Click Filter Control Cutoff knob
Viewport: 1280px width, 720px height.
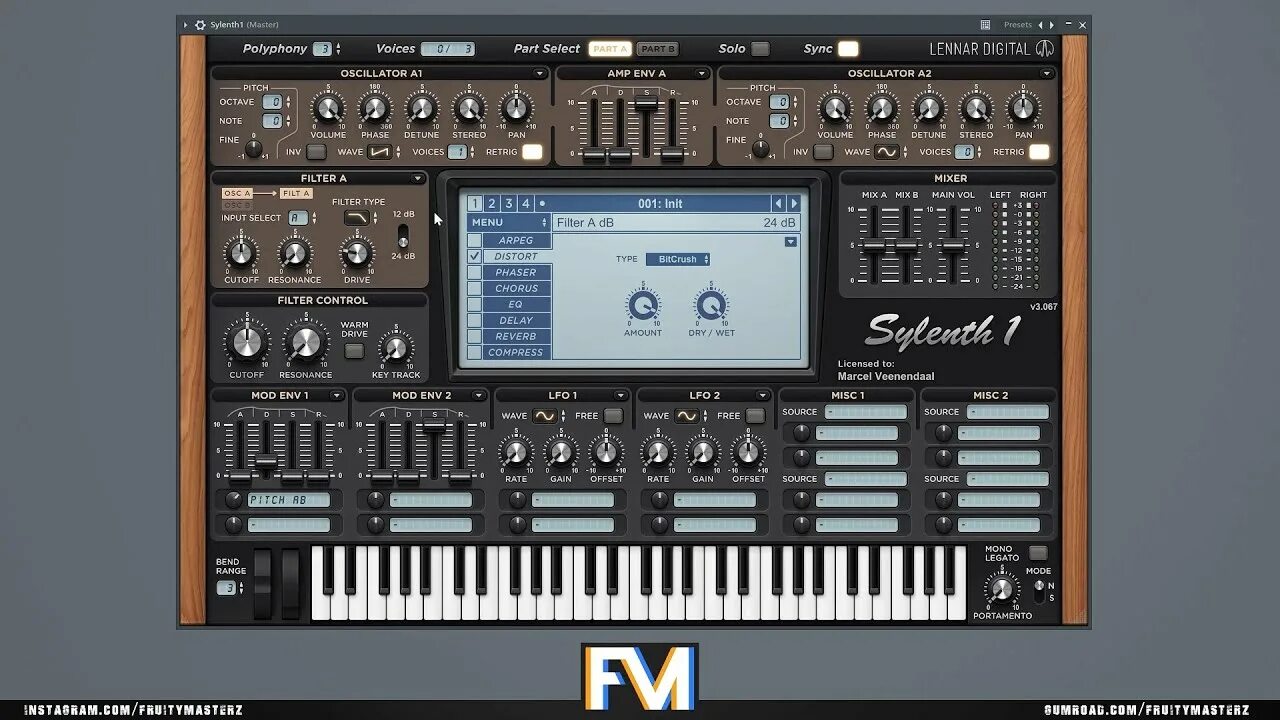pos(246,342)
